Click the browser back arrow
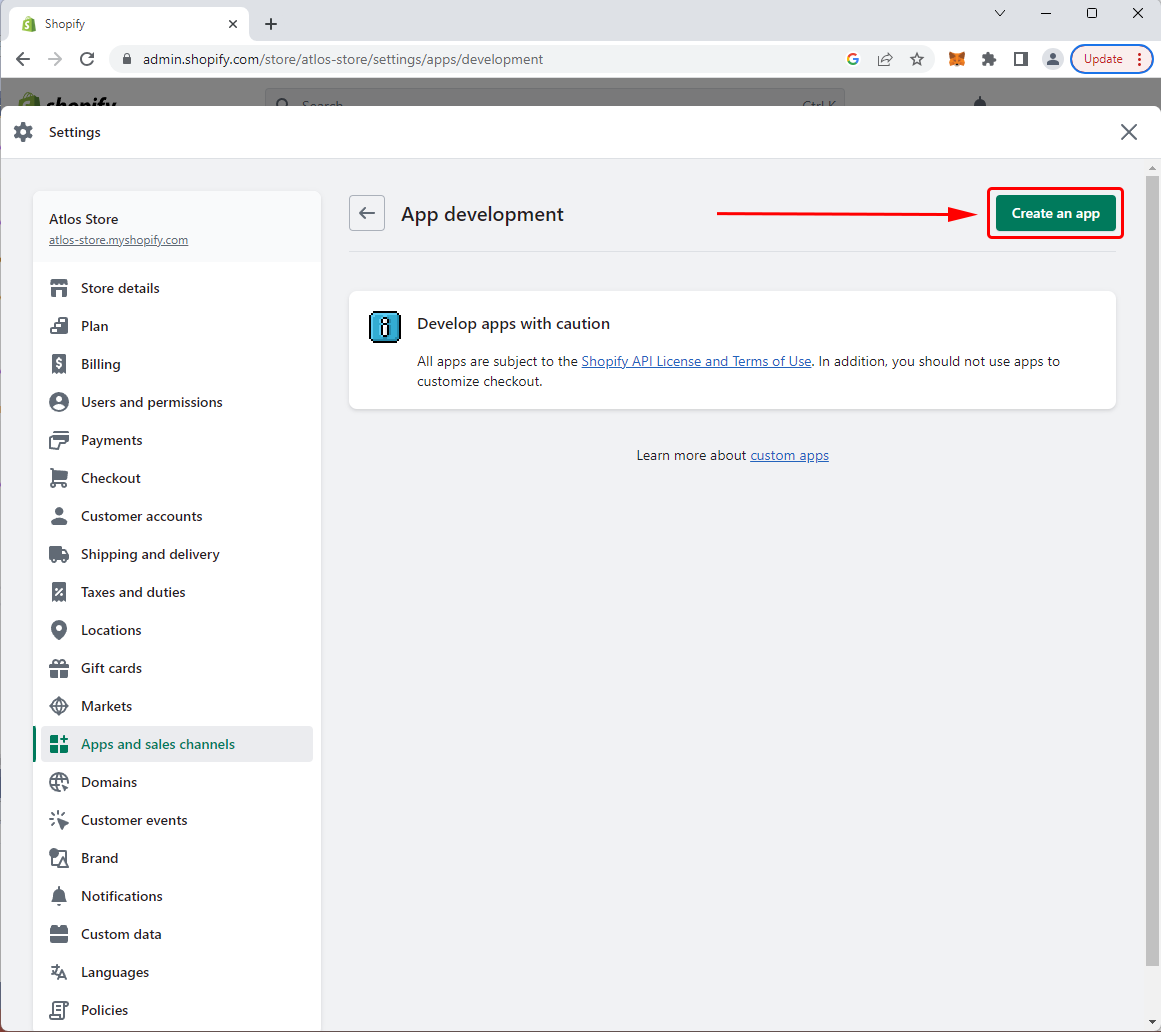The image size is (1161, 1032). [23, 59]
